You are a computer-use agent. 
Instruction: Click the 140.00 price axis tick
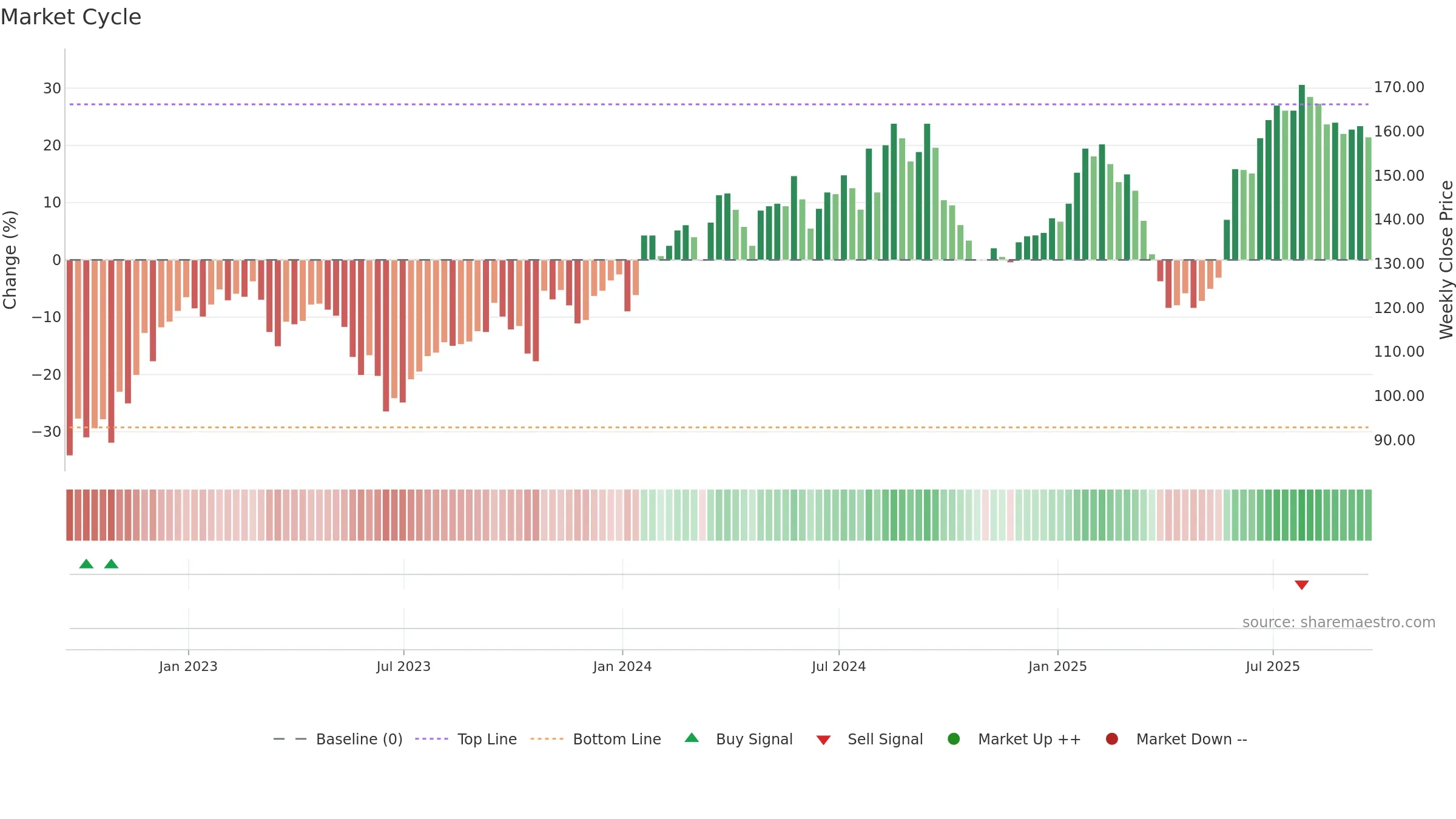click(x=1399, y=219)
